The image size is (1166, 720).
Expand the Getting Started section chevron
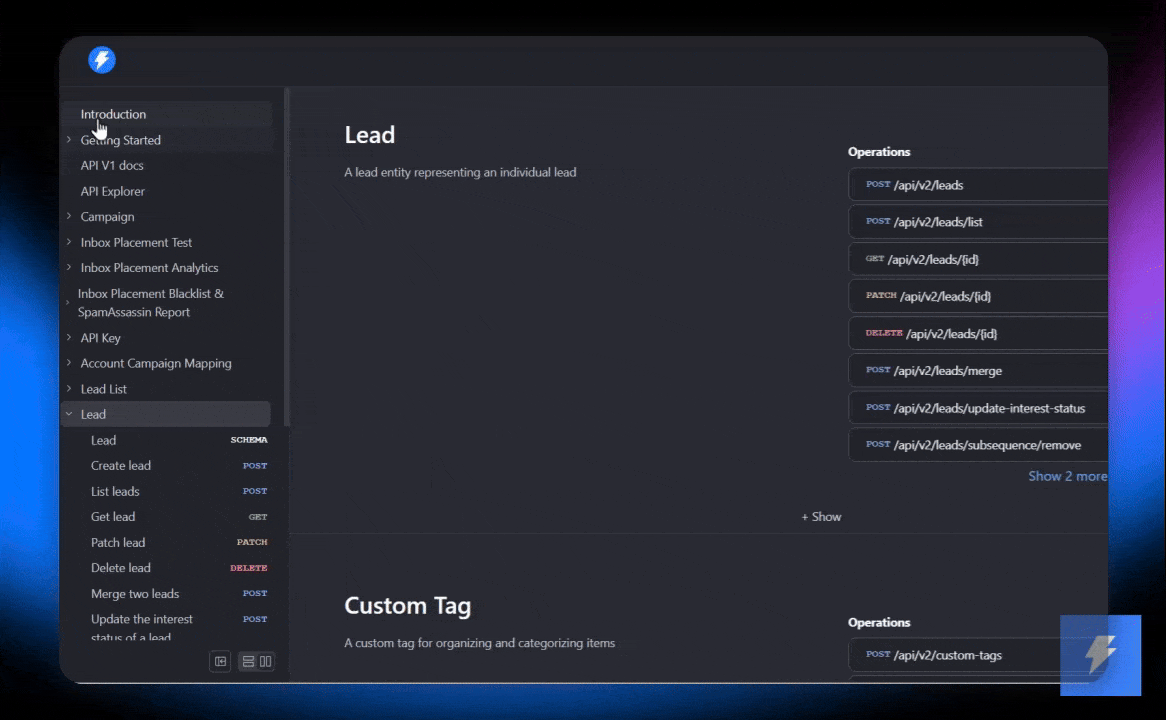coord(69,140)
